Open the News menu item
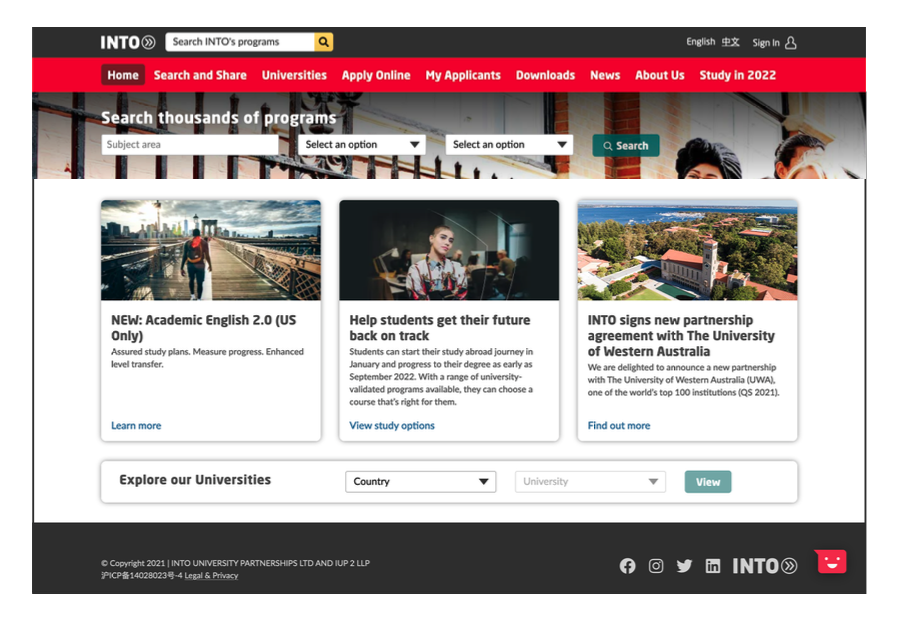The width and height of the screenshot is (903, 632). click(605, 75)
